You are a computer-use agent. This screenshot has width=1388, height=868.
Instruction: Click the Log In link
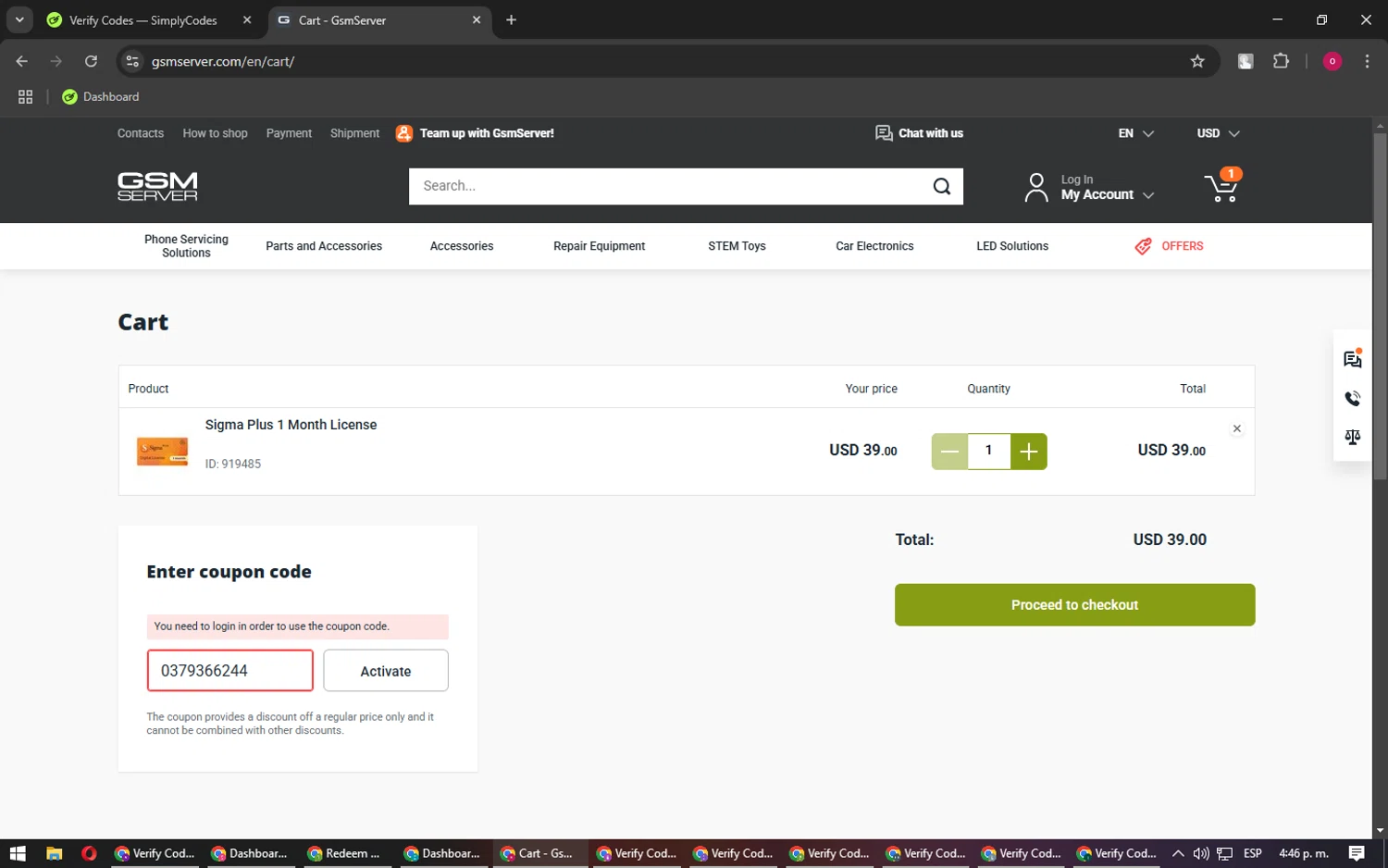point(1077,180)
